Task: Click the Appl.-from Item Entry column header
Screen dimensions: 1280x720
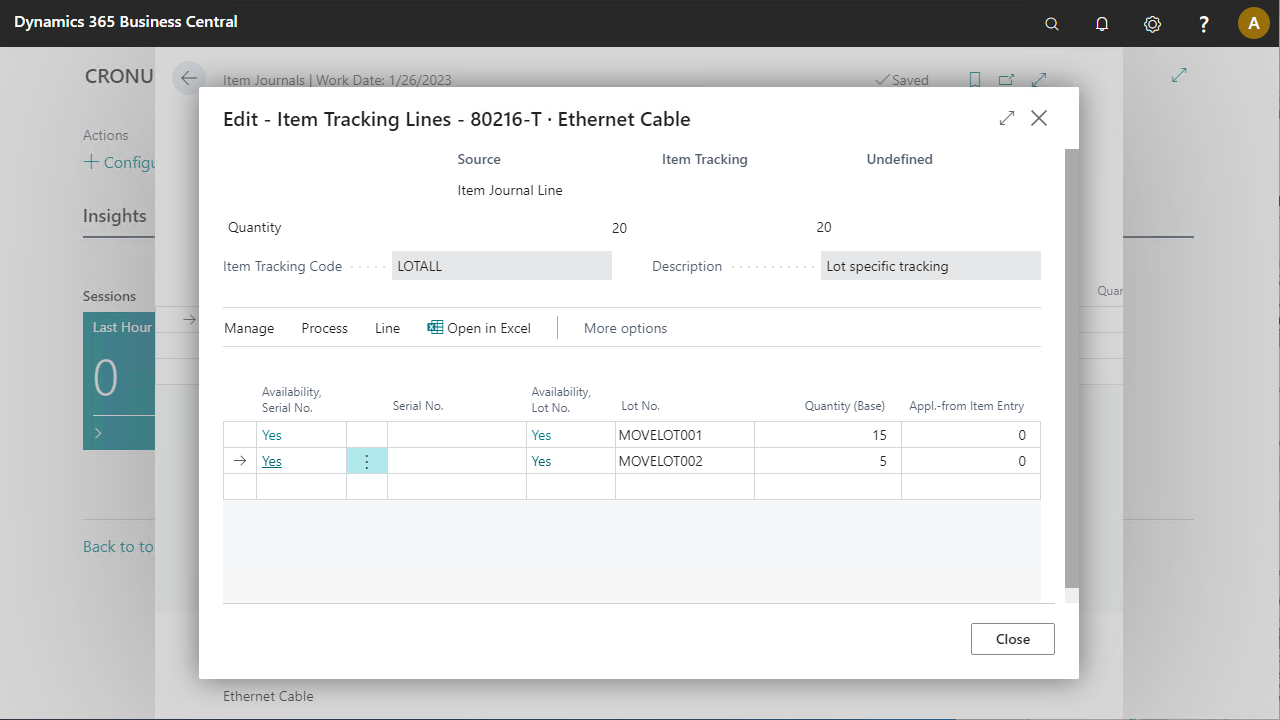Action: pyautogui.click(x=966, y=406)
